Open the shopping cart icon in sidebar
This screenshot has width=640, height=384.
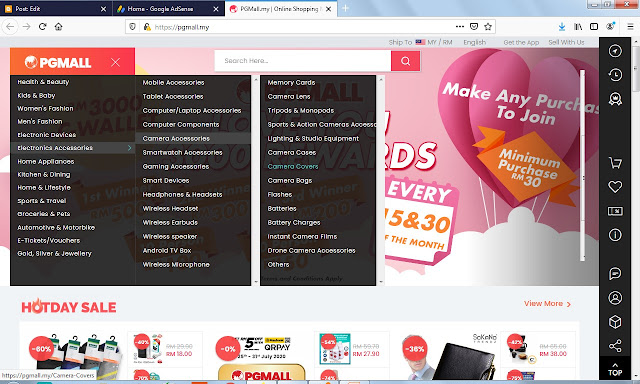point(615,163)
